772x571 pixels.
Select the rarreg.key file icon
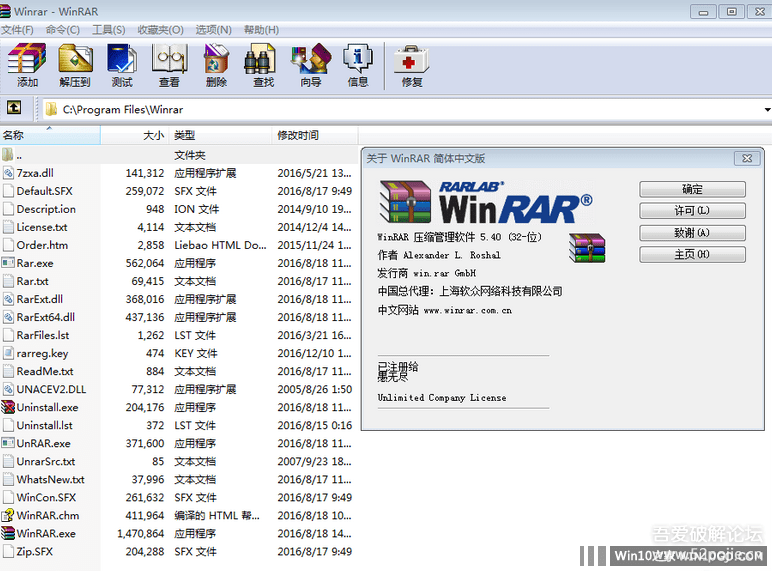(8, 353)
